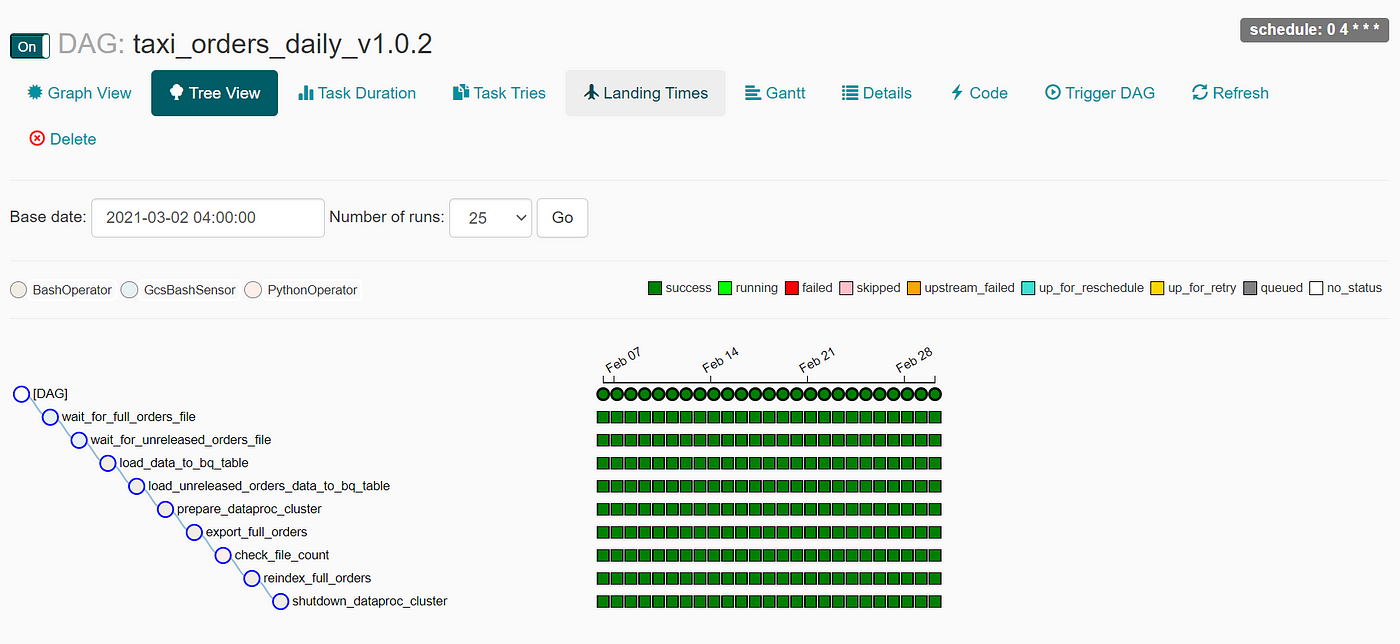Collapse the [DAG] root tree node
Image resolution: width=1400 pixels, height=644 pixels.
point(21,394)
